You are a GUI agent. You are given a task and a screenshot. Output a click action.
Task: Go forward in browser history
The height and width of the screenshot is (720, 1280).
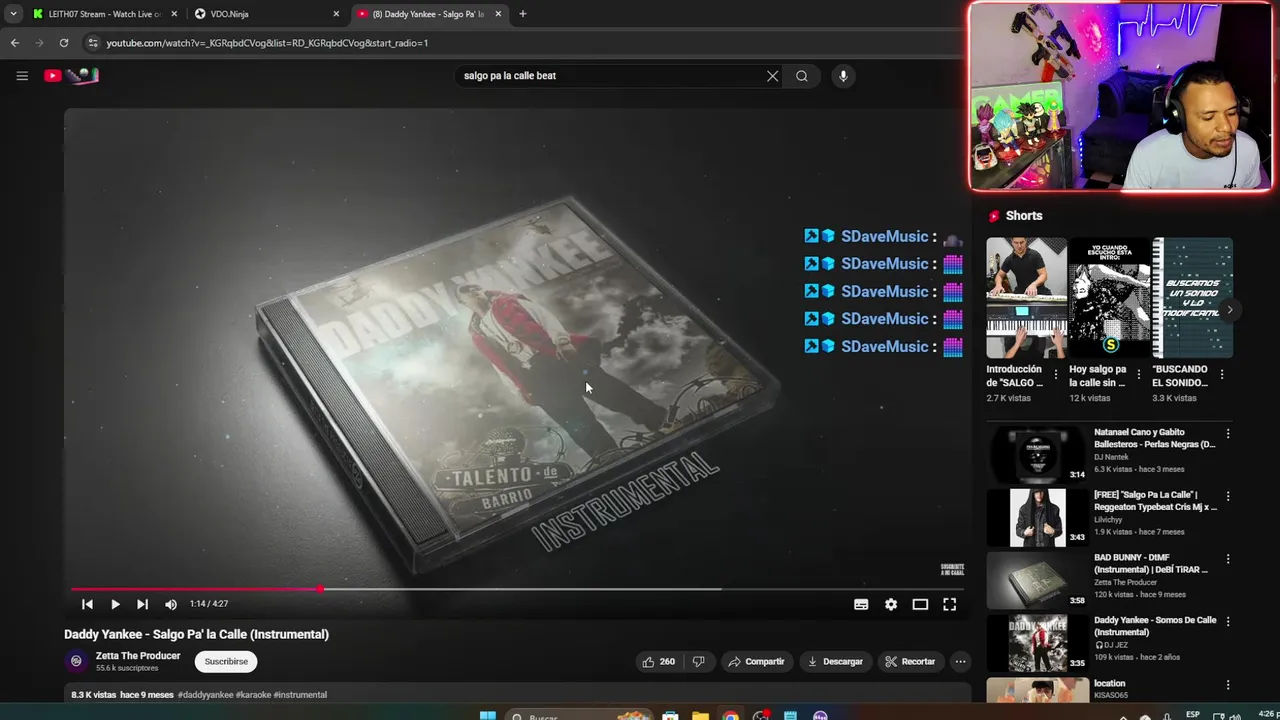[x=39, y=43]
